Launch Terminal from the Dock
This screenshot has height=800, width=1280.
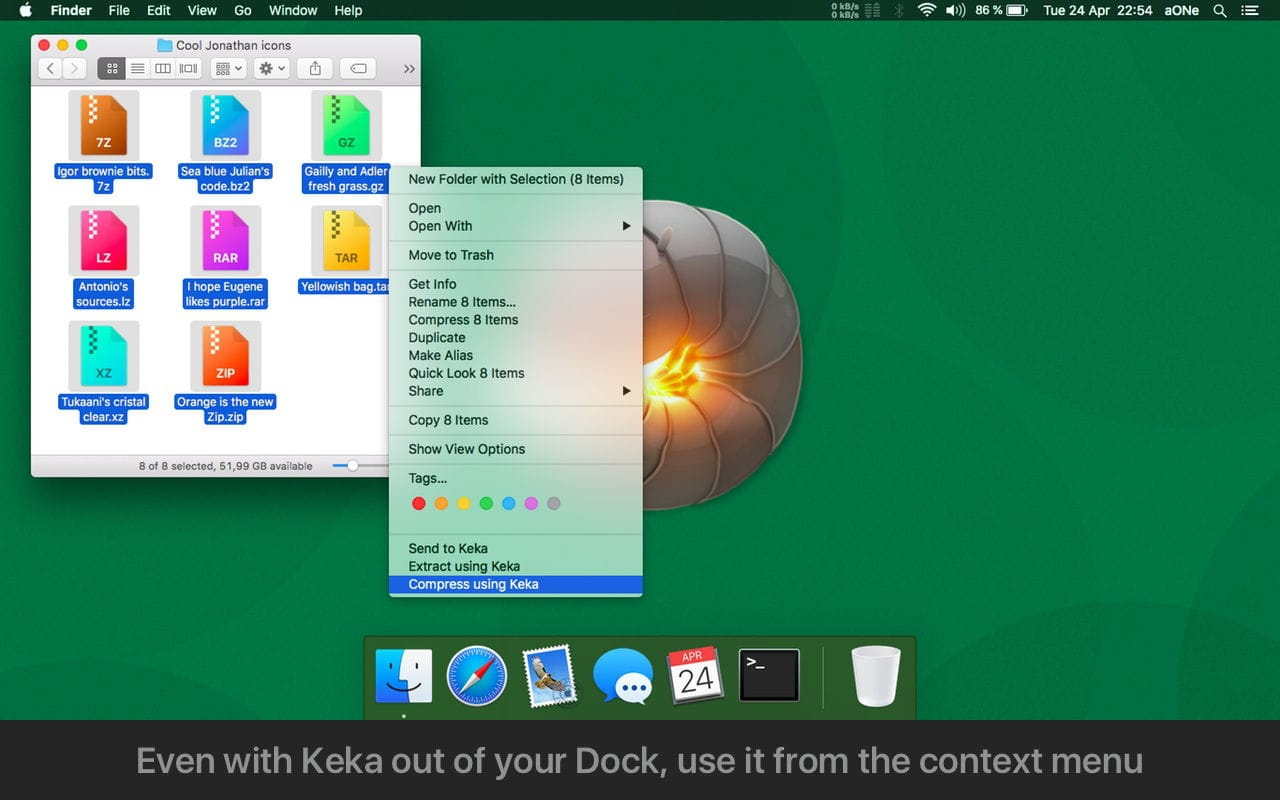click(x=769, y=676)
